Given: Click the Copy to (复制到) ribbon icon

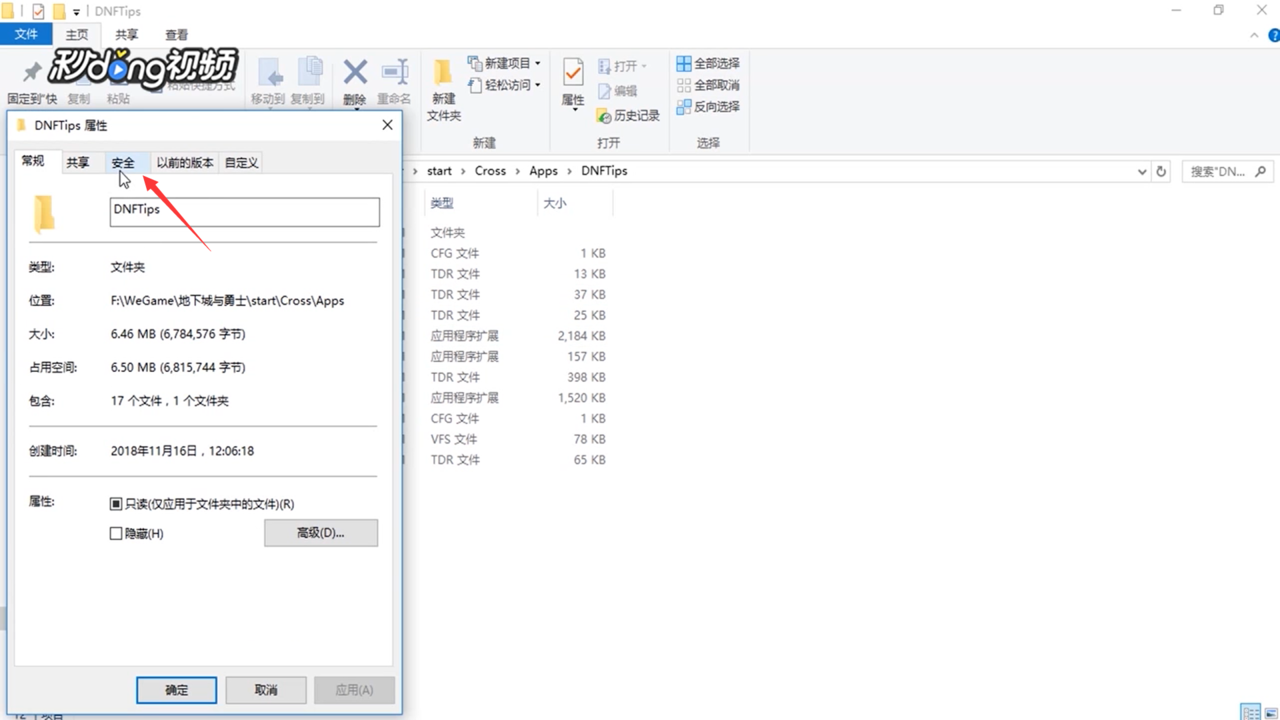Looking at the screenshot, I should tap(309, 72).
